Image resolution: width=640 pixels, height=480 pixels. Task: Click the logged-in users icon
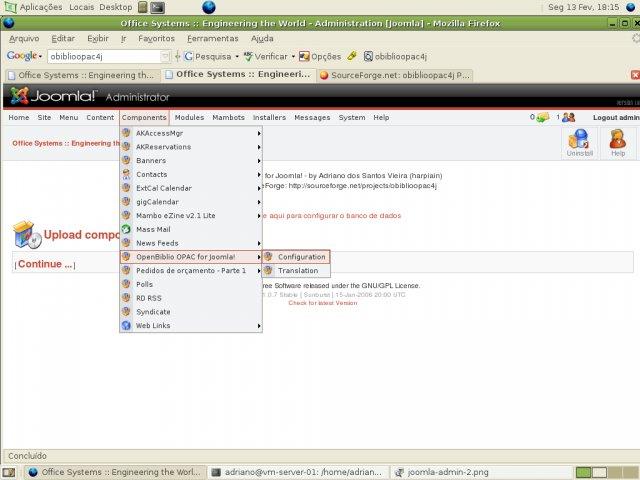[x=568, y=117]
